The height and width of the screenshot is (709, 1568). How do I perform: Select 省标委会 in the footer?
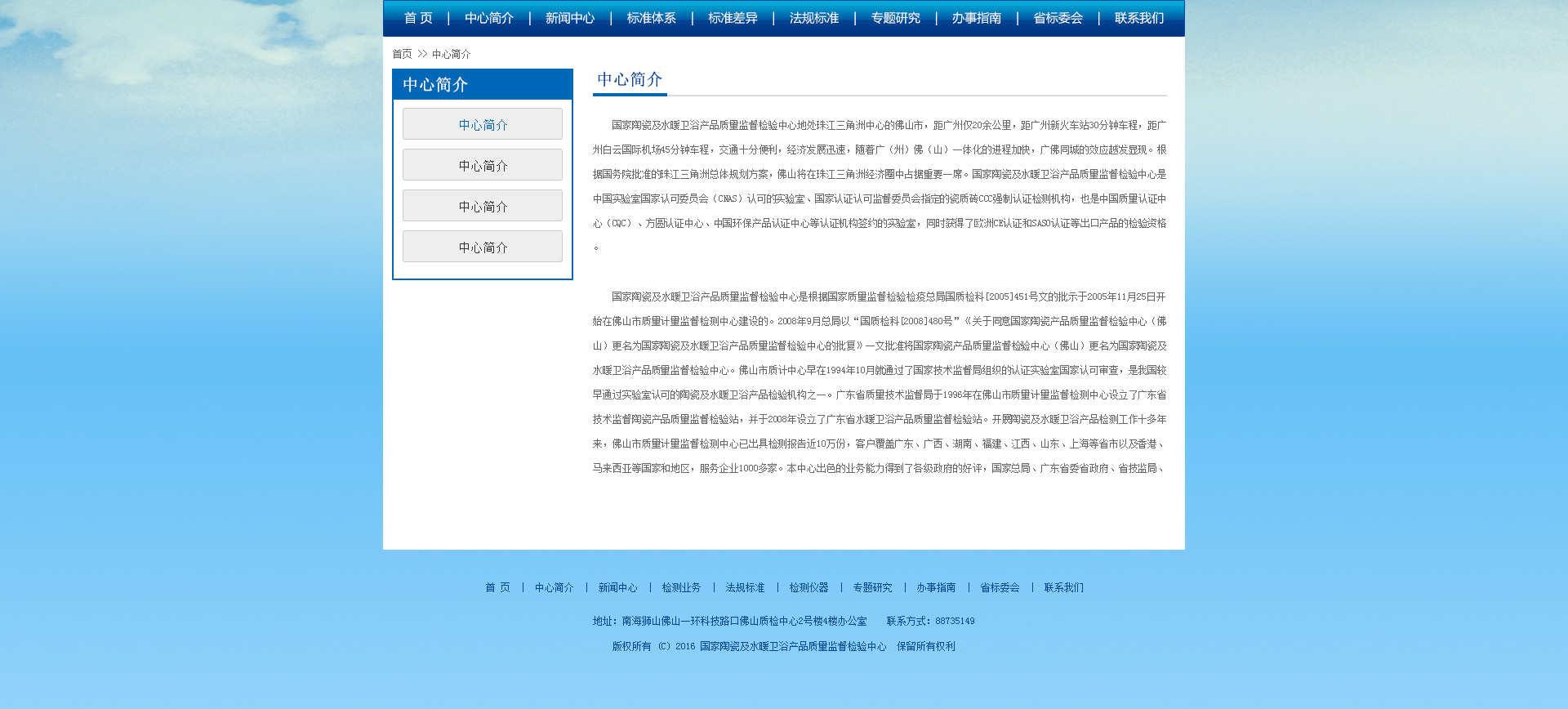pyautogui.click(x=1000, y=587)
